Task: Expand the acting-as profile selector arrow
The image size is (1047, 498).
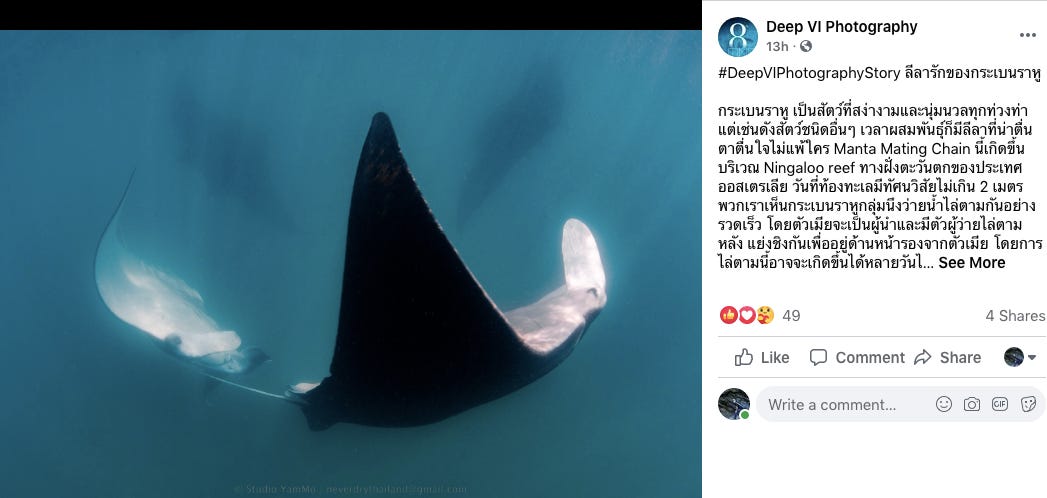Action: pyautogui.click(x=1032, y=358)
